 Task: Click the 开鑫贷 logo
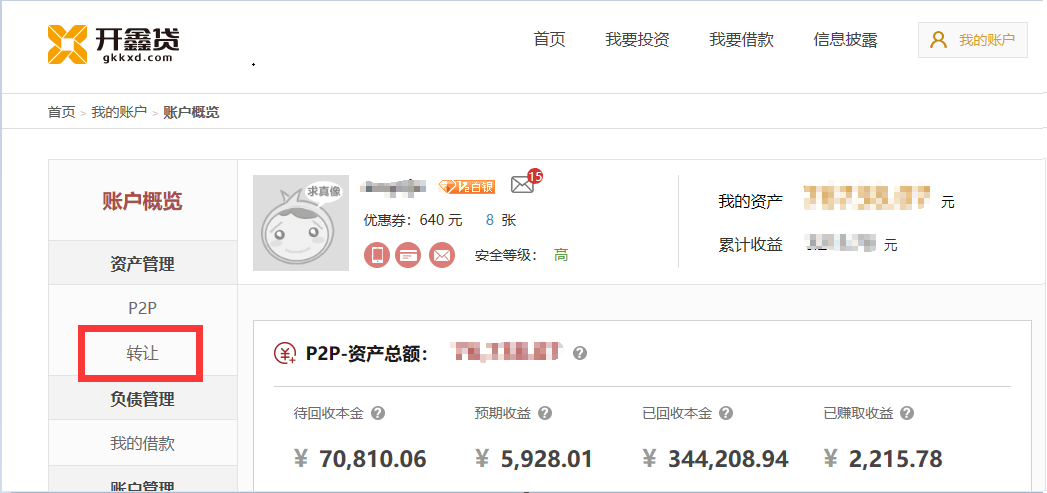(113, 42)
